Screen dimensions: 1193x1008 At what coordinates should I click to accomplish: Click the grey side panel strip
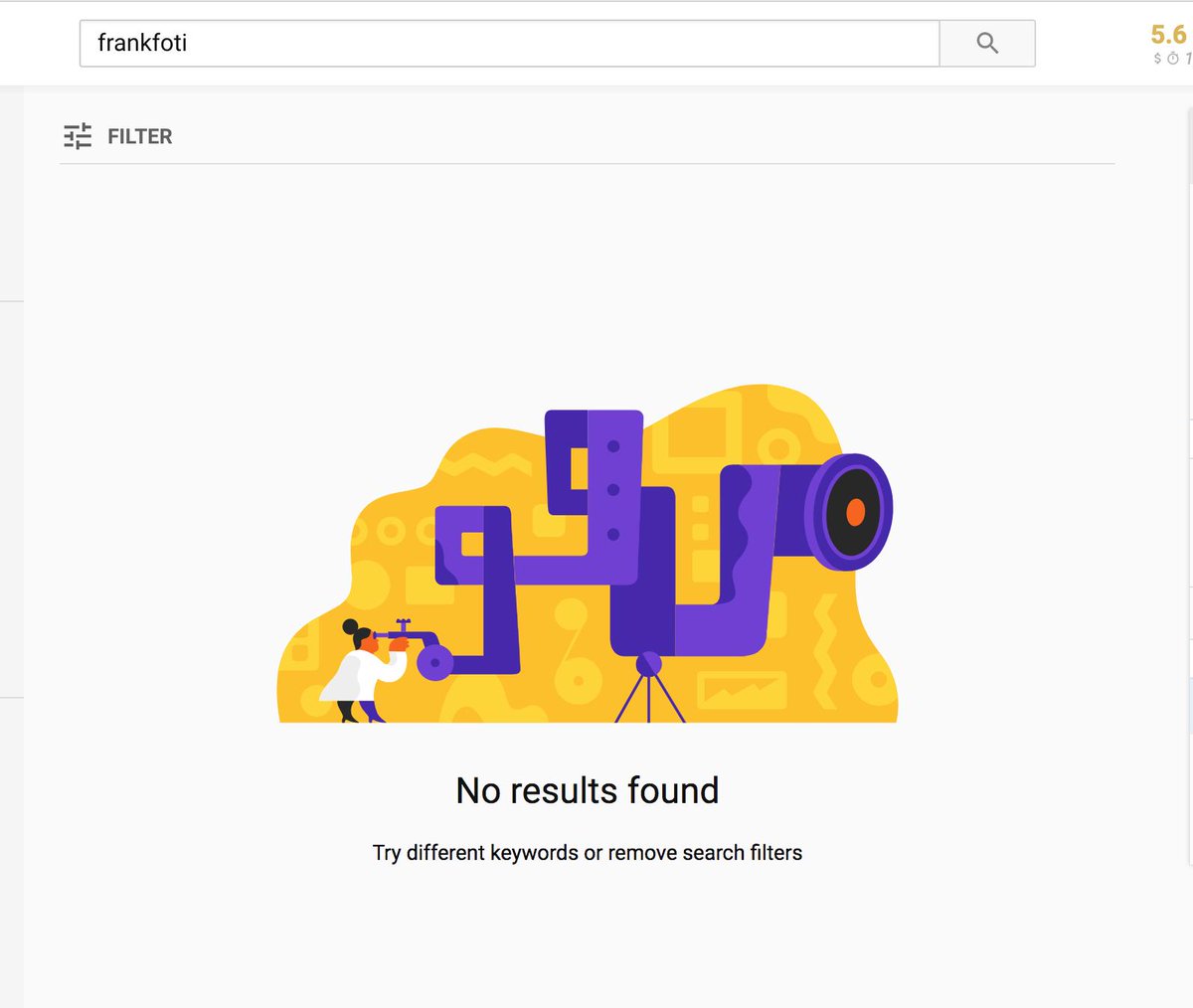click(11, 547)
